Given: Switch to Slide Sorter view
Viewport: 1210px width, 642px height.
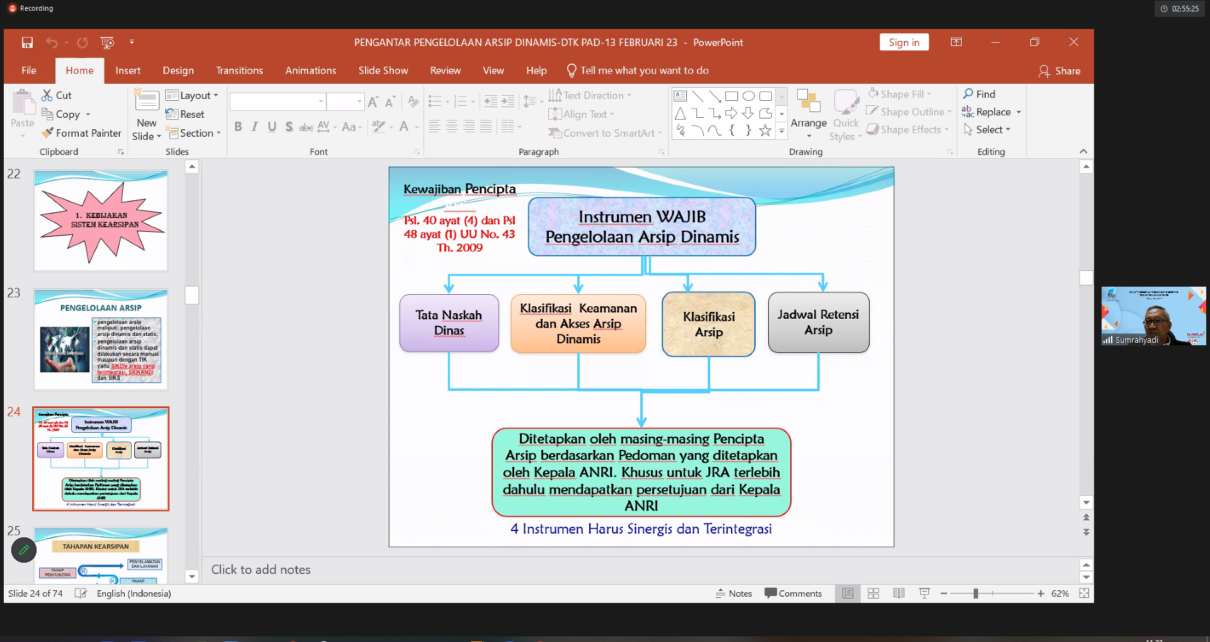Looking at the screenshot, I should click(x=873, y=593).
